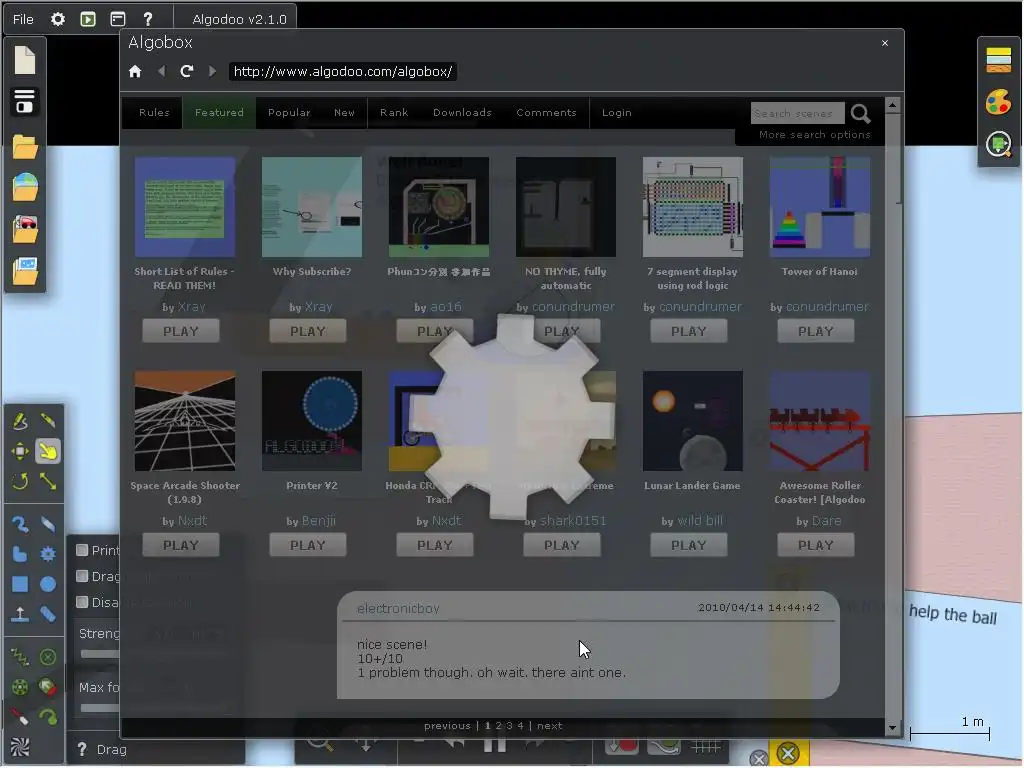Screen dimensions: 1024x768
Task: Click the save scene icon
Action: pyautogui.click(x=25, y=102)
